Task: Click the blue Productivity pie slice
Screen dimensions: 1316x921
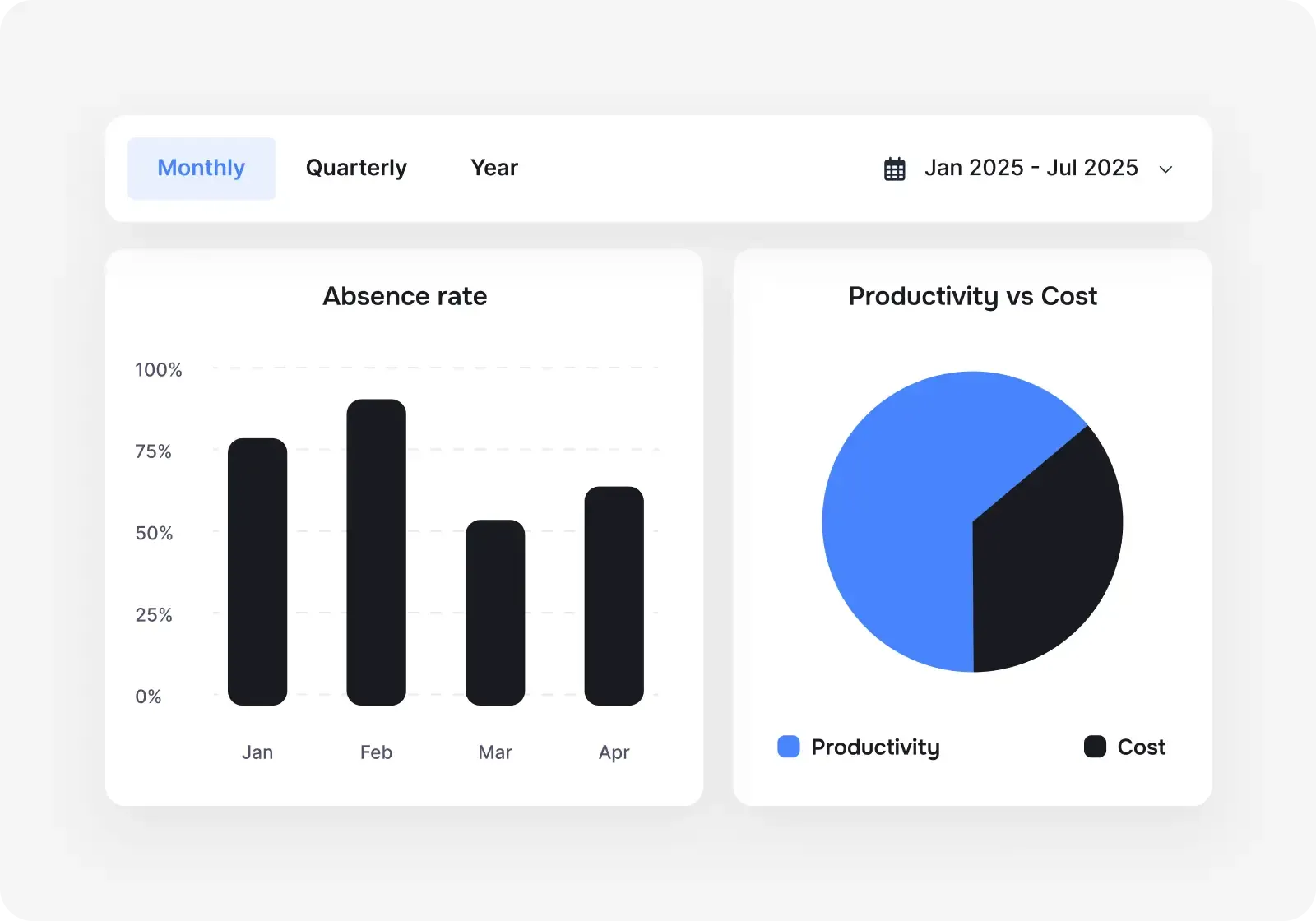Action: [897, 493]
